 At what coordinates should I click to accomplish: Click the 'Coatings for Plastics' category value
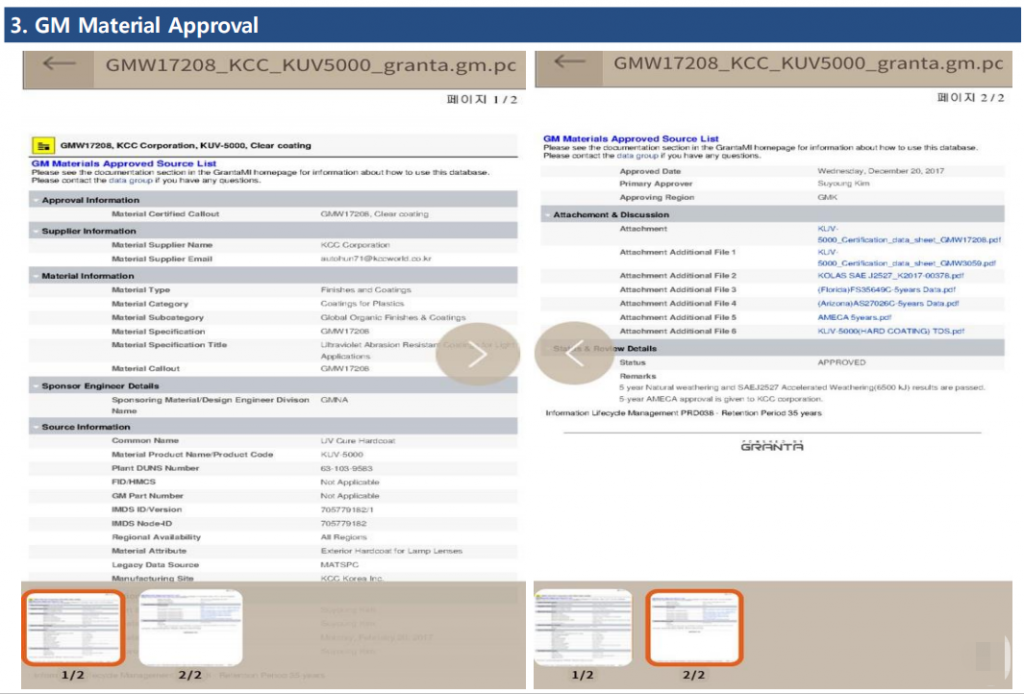click(362, 304)
